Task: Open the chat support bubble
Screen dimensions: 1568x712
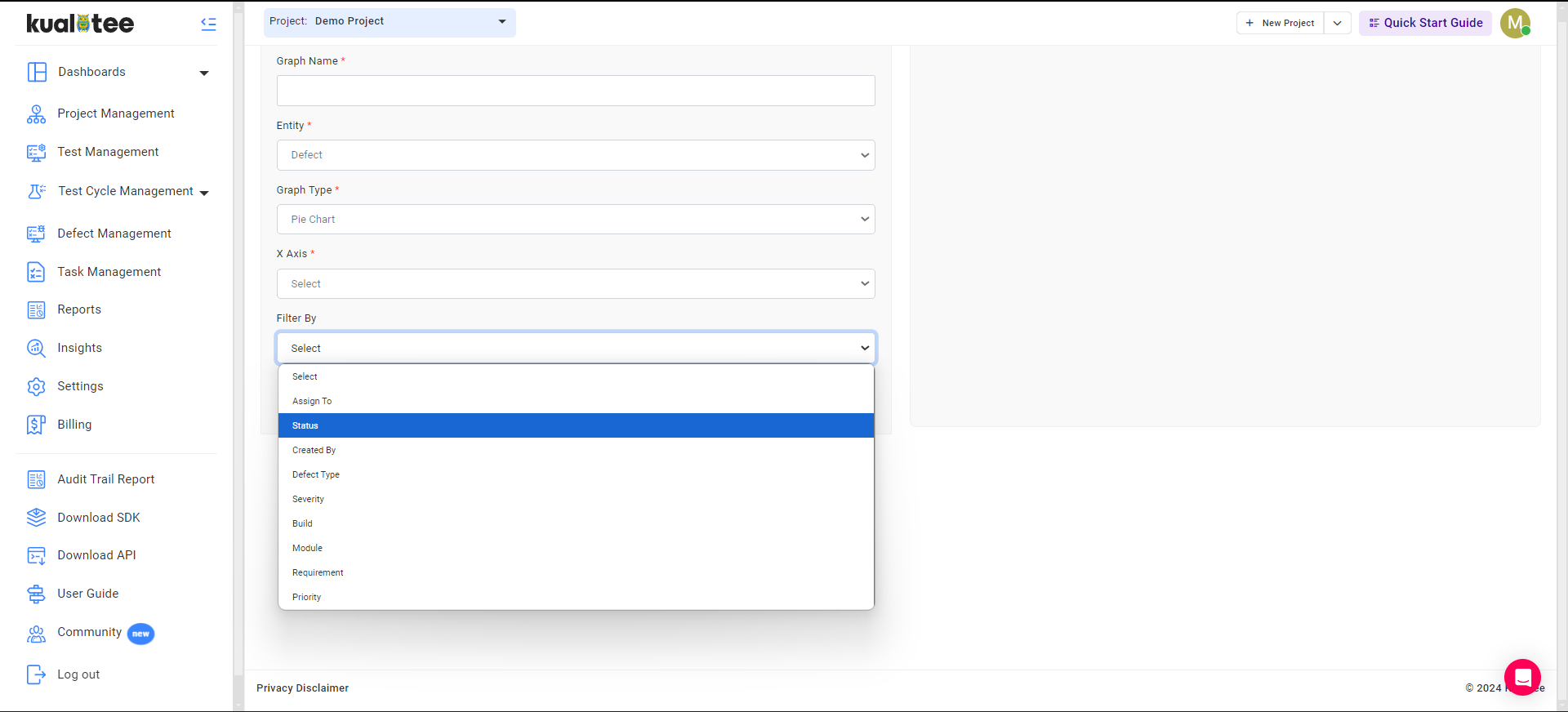Action: pos(1522,678)
